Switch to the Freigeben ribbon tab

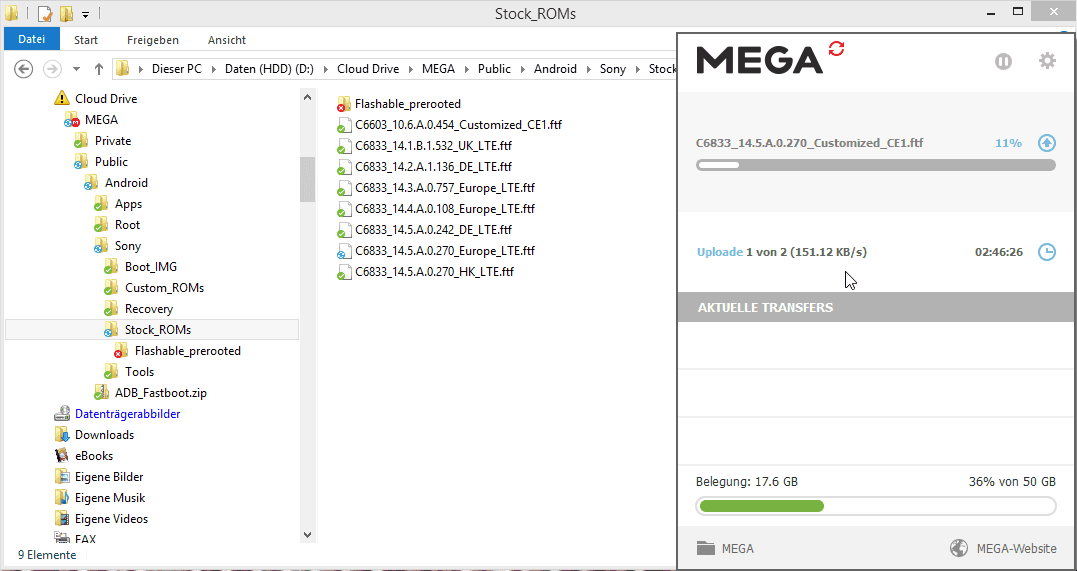[x=152, y=40]
